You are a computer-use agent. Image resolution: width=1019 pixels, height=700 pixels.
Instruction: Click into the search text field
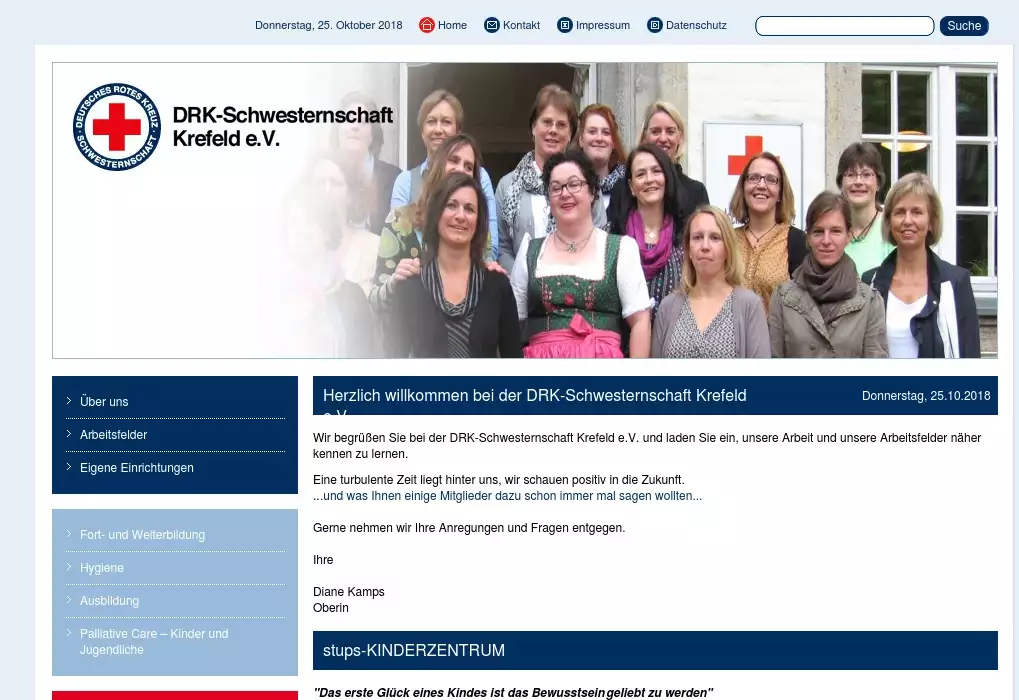[844, 26]
